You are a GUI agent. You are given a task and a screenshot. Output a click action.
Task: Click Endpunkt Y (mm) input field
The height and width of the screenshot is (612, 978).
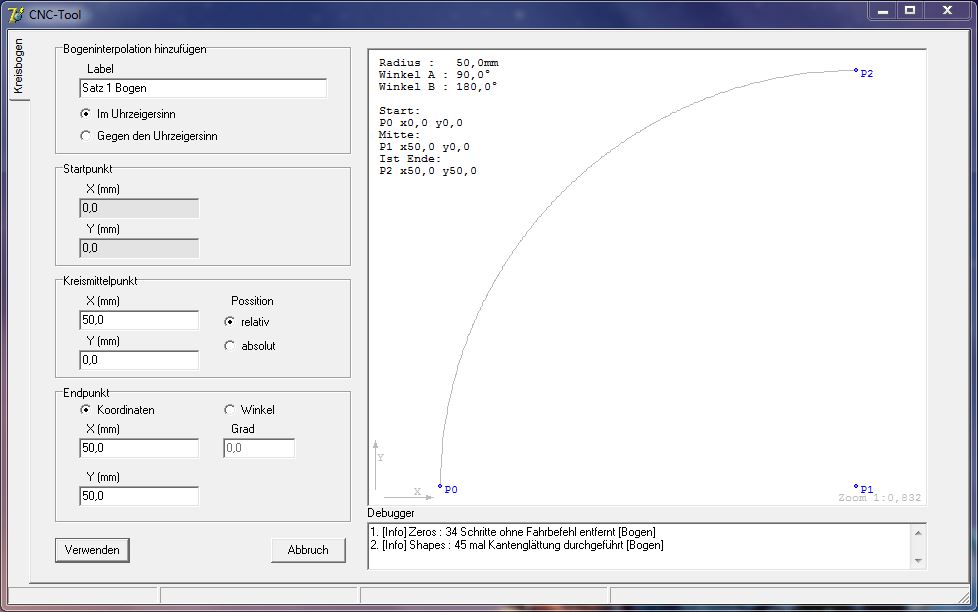[x=139, y=496]
